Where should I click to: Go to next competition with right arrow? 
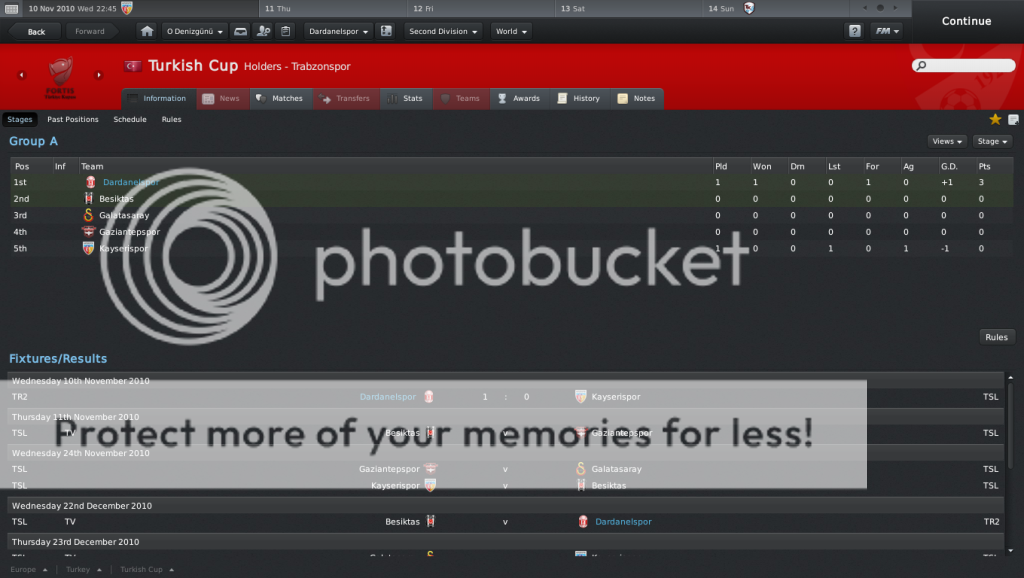coord(99,75)
